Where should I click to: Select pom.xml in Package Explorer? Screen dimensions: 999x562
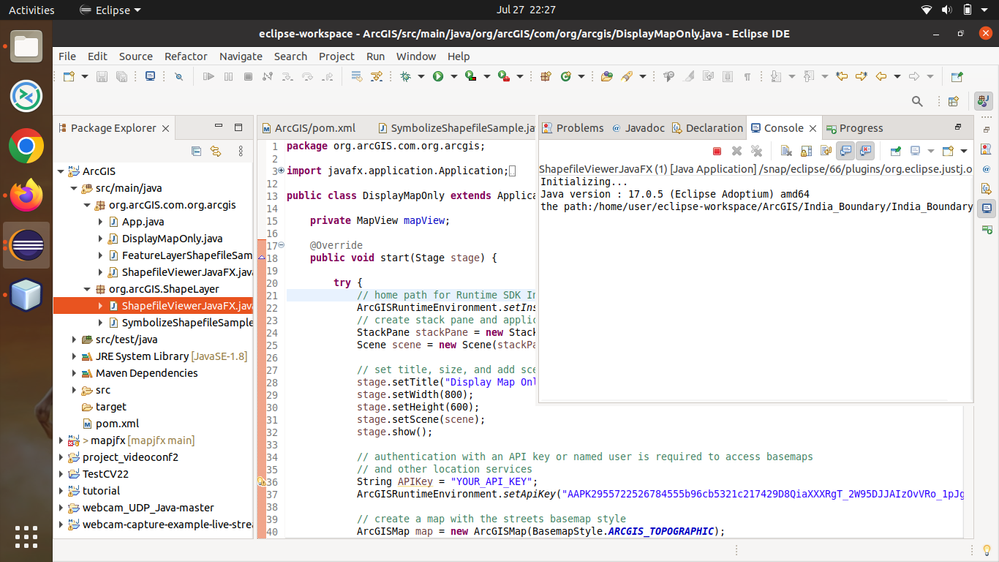click(x=117, y=423)
